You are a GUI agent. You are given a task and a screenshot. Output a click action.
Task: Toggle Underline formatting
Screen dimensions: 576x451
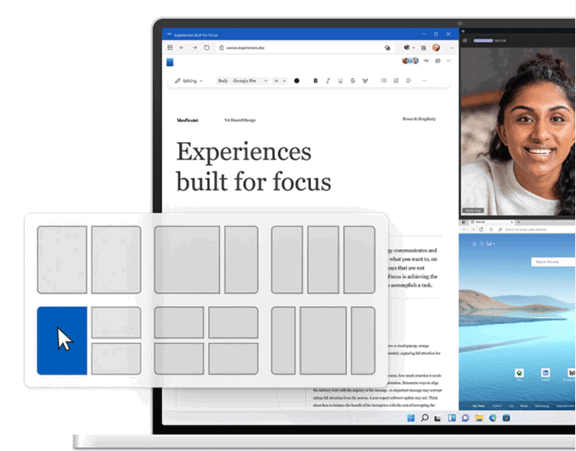coord(340,81)
